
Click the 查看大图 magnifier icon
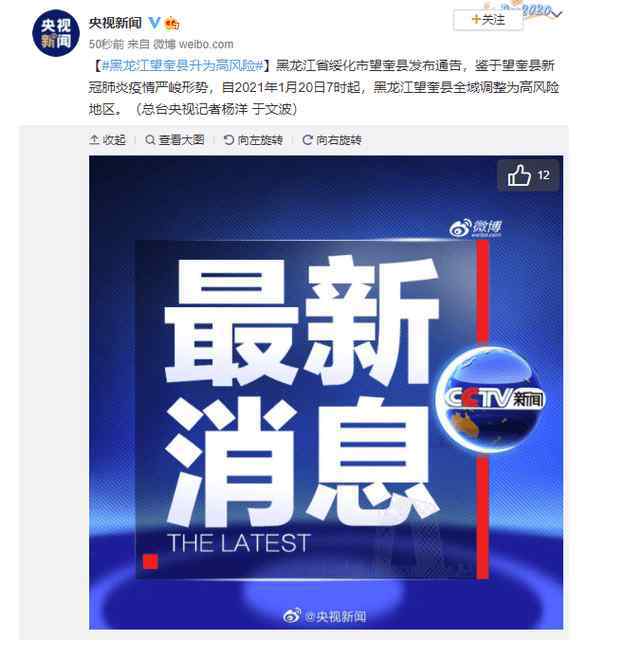[150, 140]
